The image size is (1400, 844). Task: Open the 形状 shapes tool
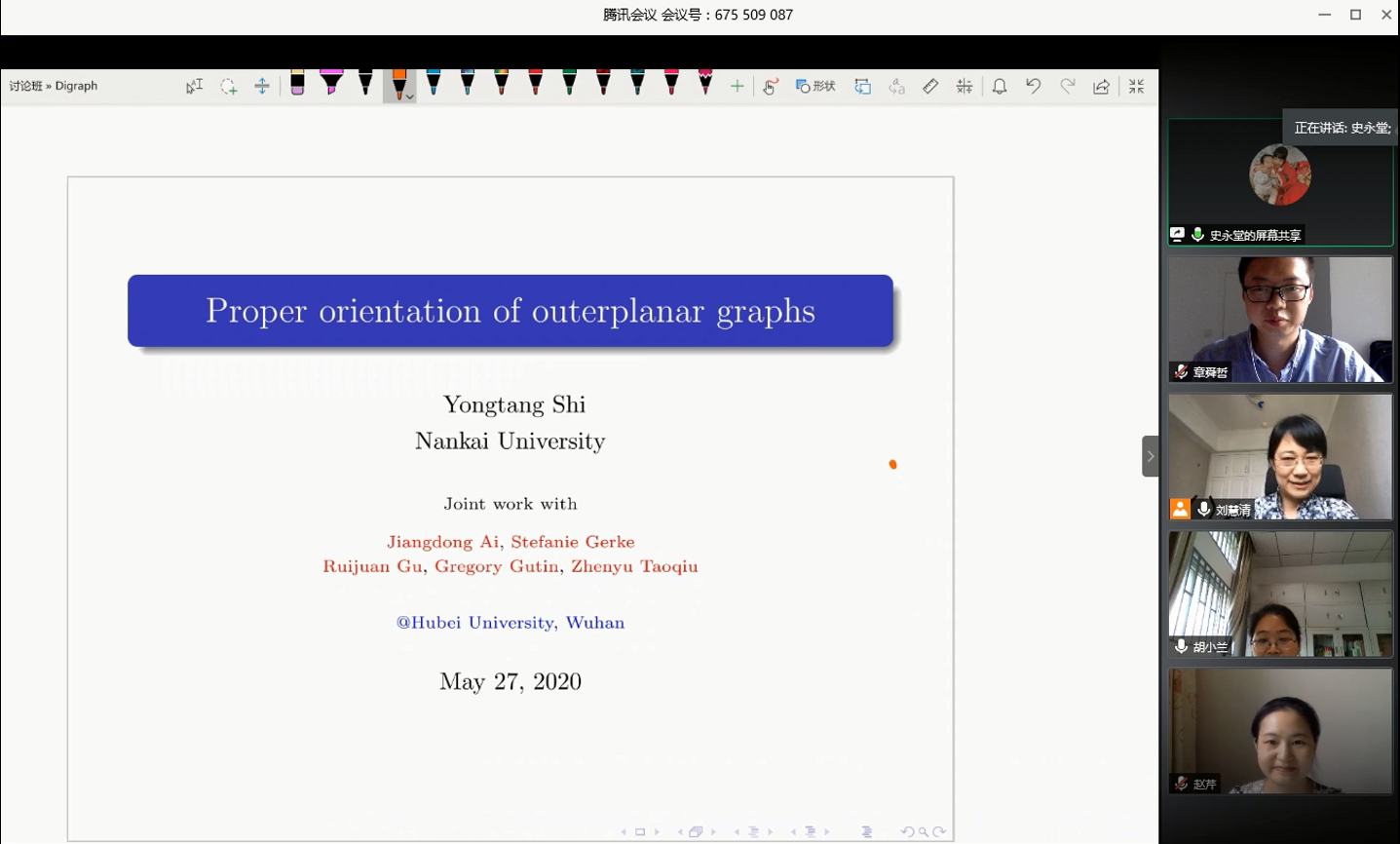tap(816, 87)
